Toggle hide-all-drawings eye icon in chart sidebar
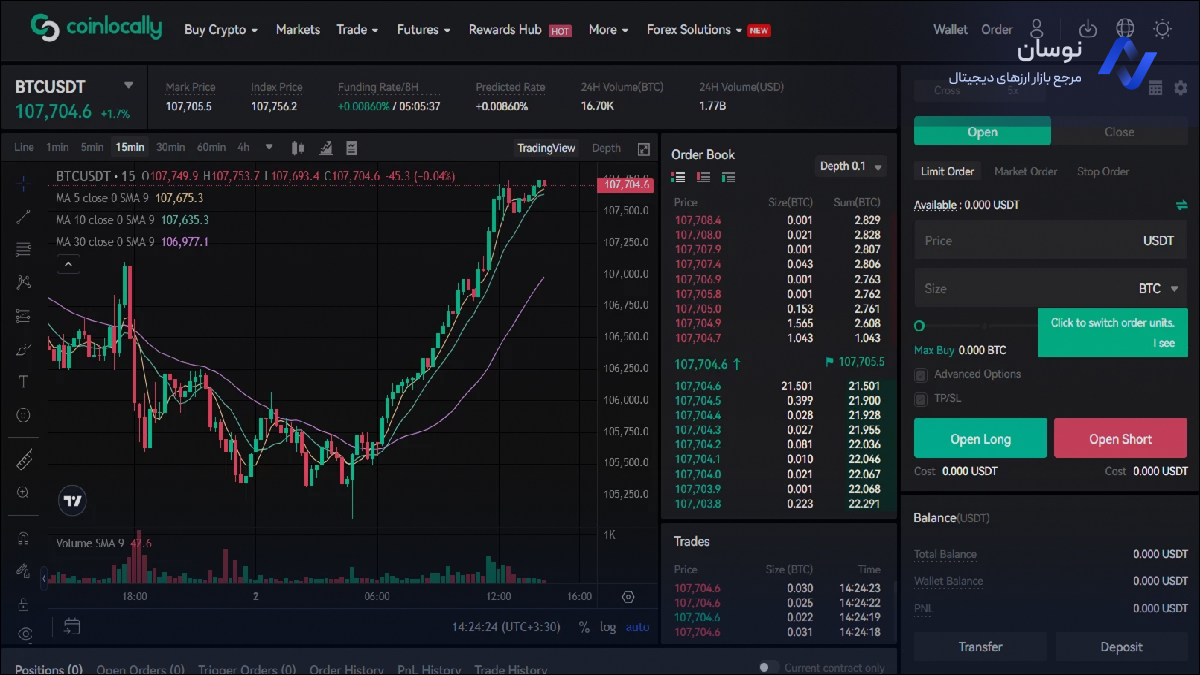 (24, 633)
